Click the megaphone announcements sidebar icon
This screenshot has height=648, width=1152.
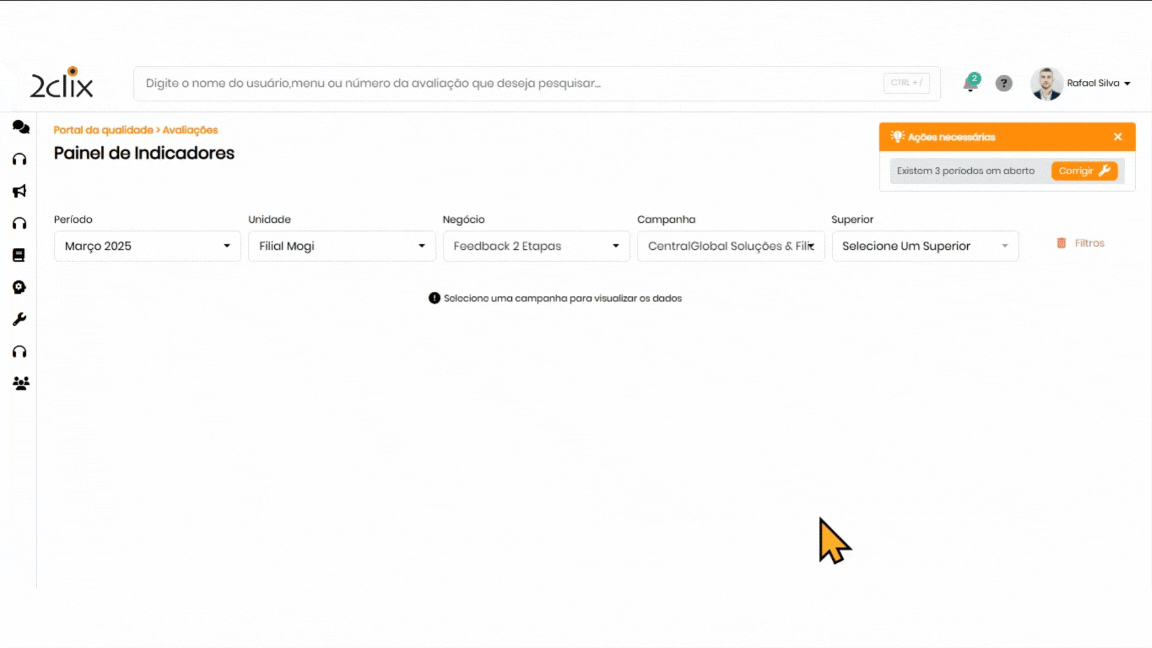click(x=19, y=191)
